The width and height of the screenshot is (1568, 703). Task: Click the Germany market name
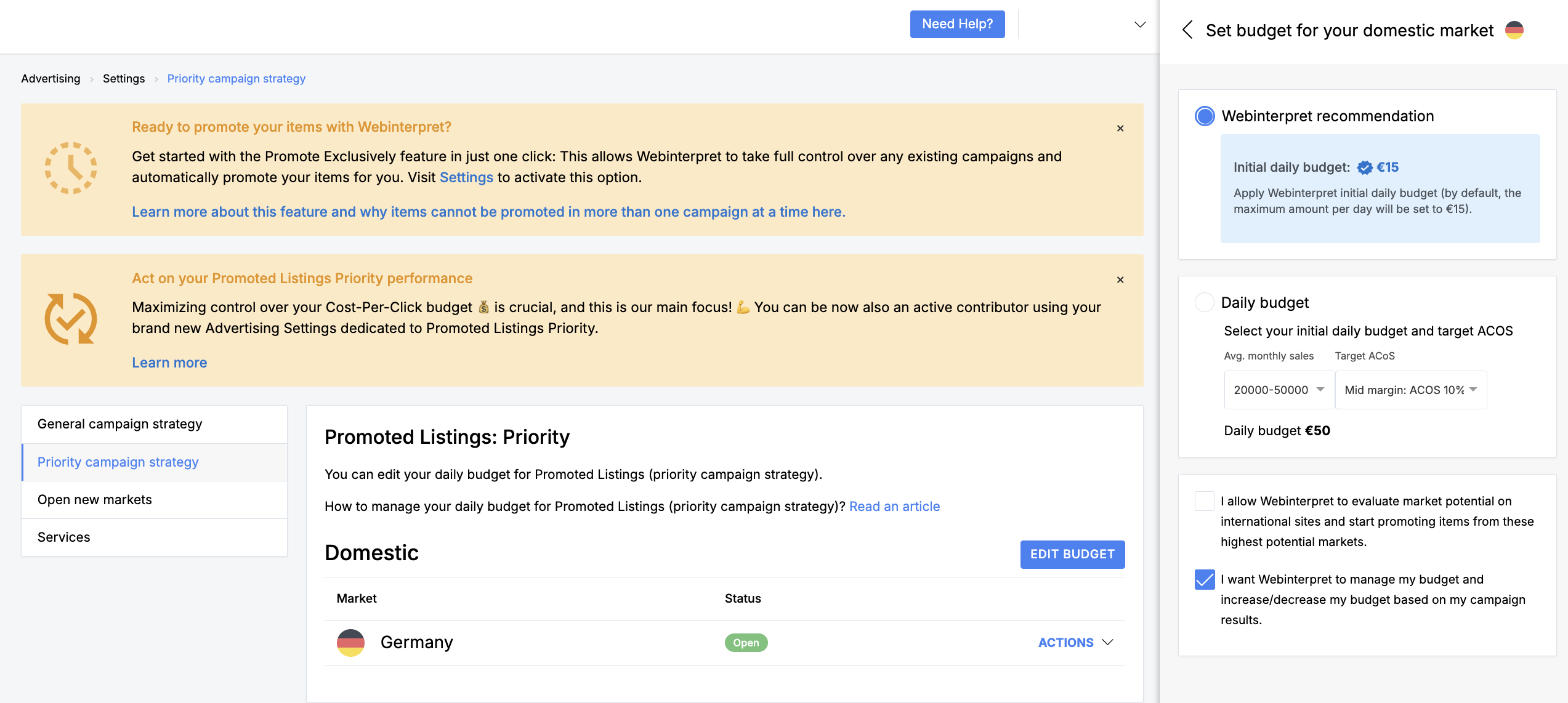click(x=417, y=642)
